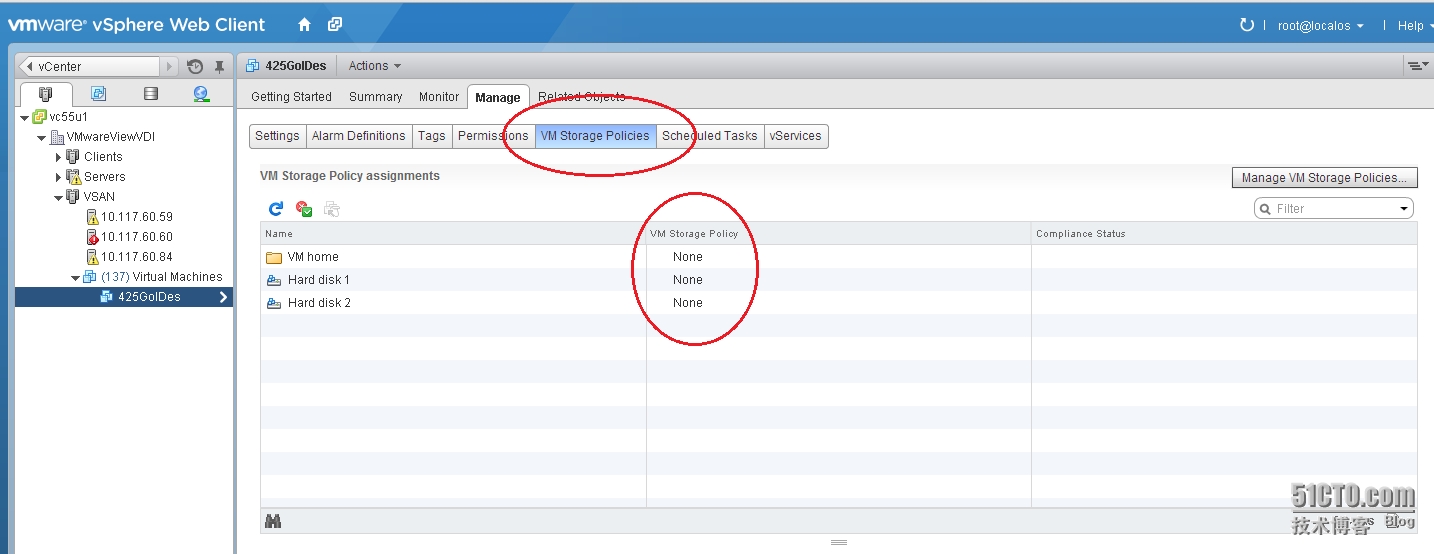Viewport: 1434px width, 554px height.
Task: Open the Tags sub-tab
Action: [432, 136]
